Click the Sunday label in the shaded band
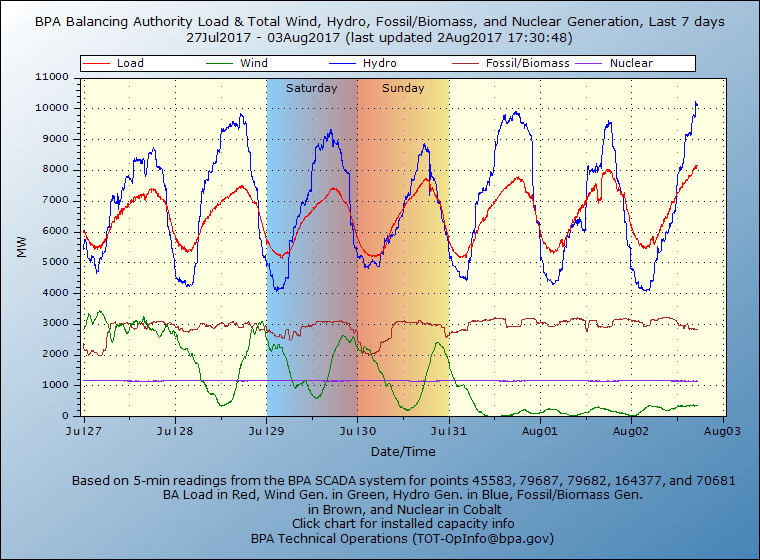The width and height of the screenshot is (760, 560). pyautogui.click(x=403, y=88)
